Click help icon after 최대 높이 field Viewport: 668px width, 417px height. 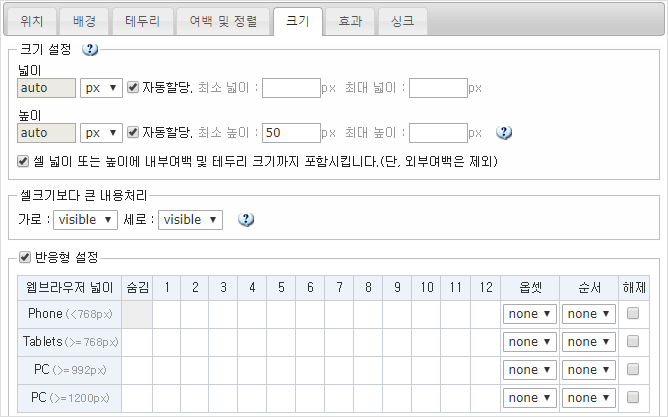point(504,132)
